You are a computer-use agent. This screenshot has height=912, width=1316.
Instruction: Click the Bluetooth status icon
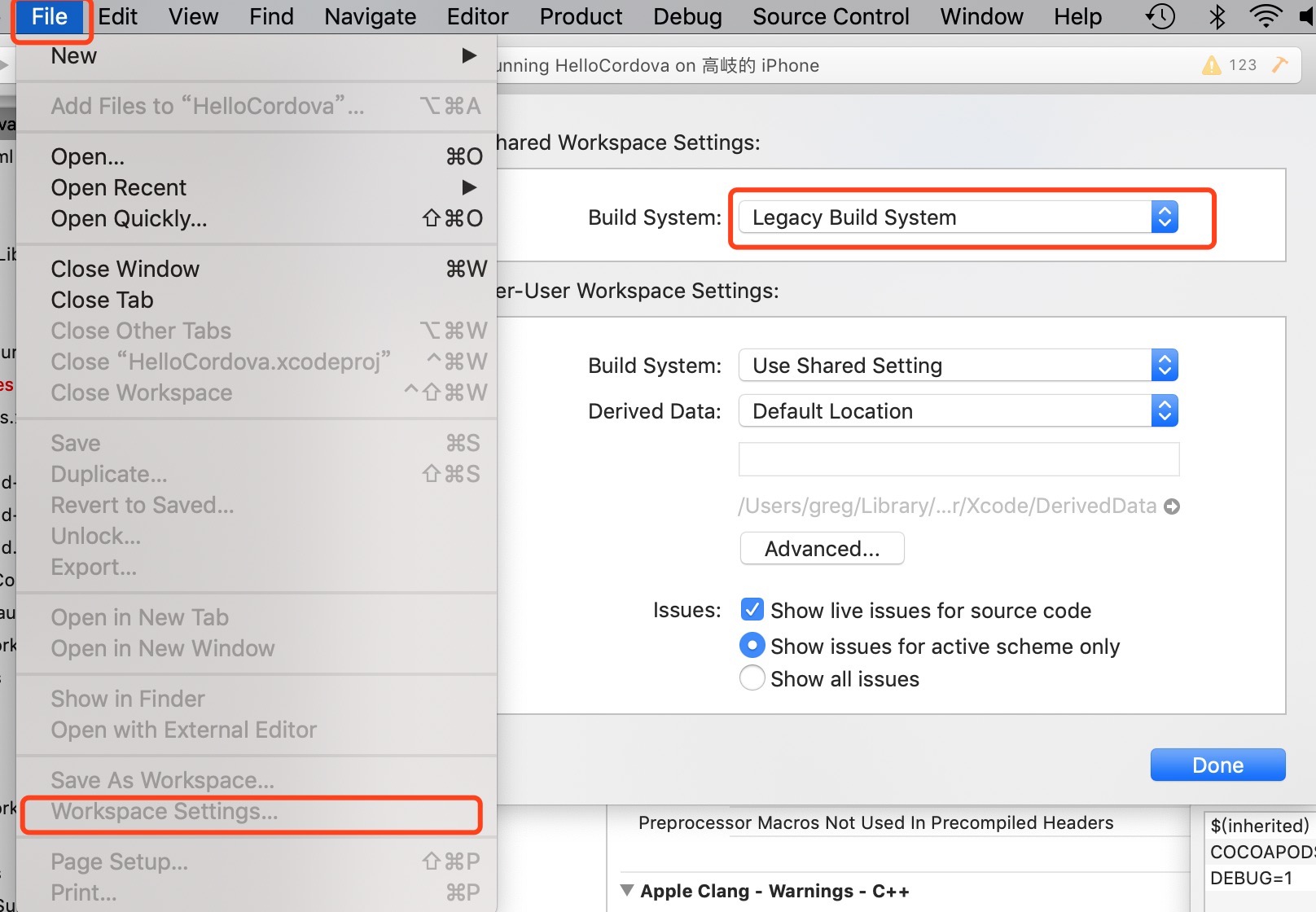click(1217, 16)
